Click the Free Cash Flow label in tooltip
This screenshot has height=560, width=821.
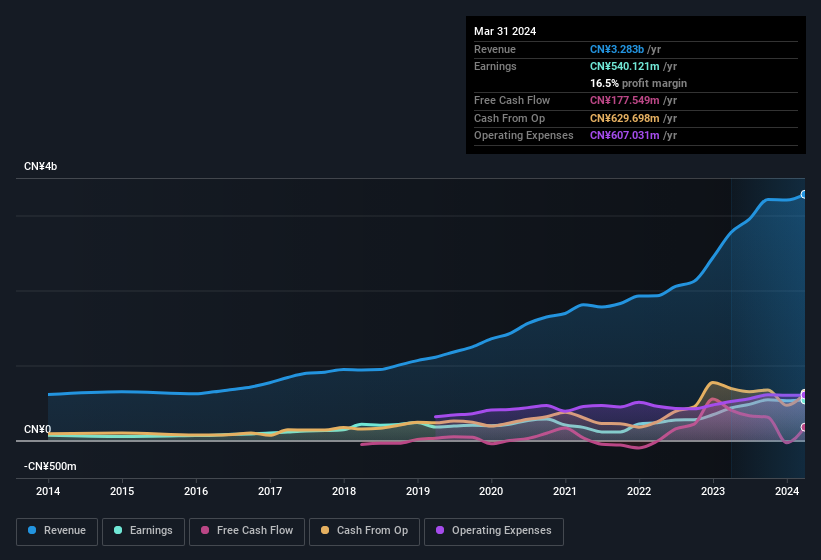pos(512,100)
